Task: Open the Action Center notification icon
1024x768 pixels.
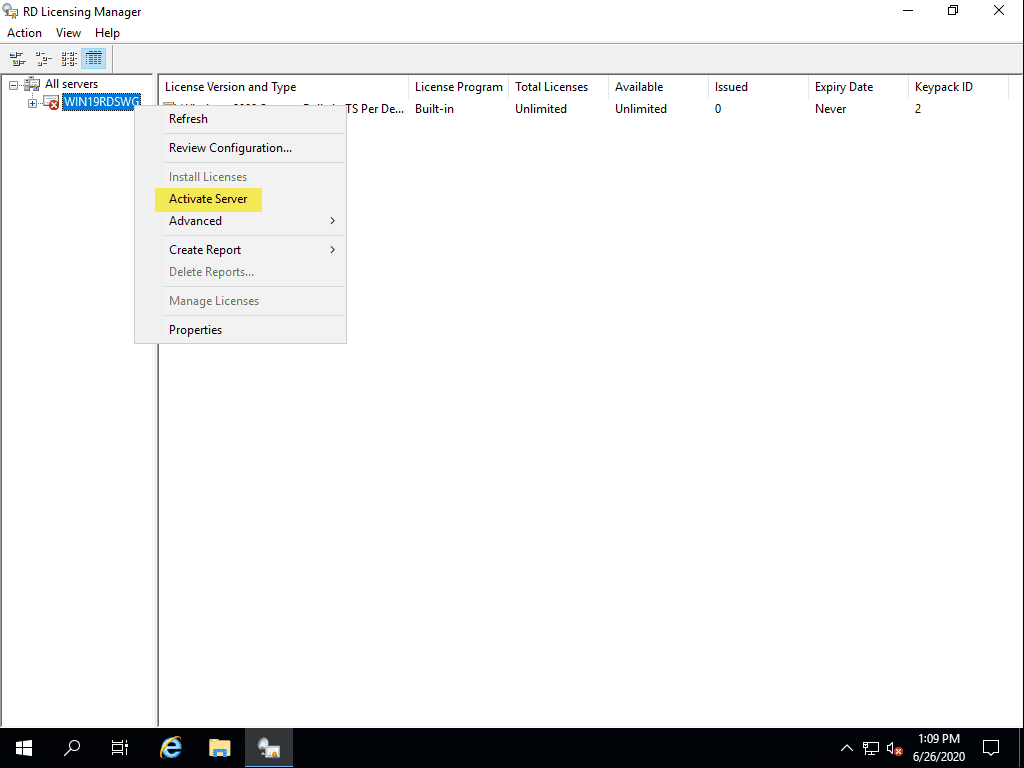Action: click(x=990, y=747)
